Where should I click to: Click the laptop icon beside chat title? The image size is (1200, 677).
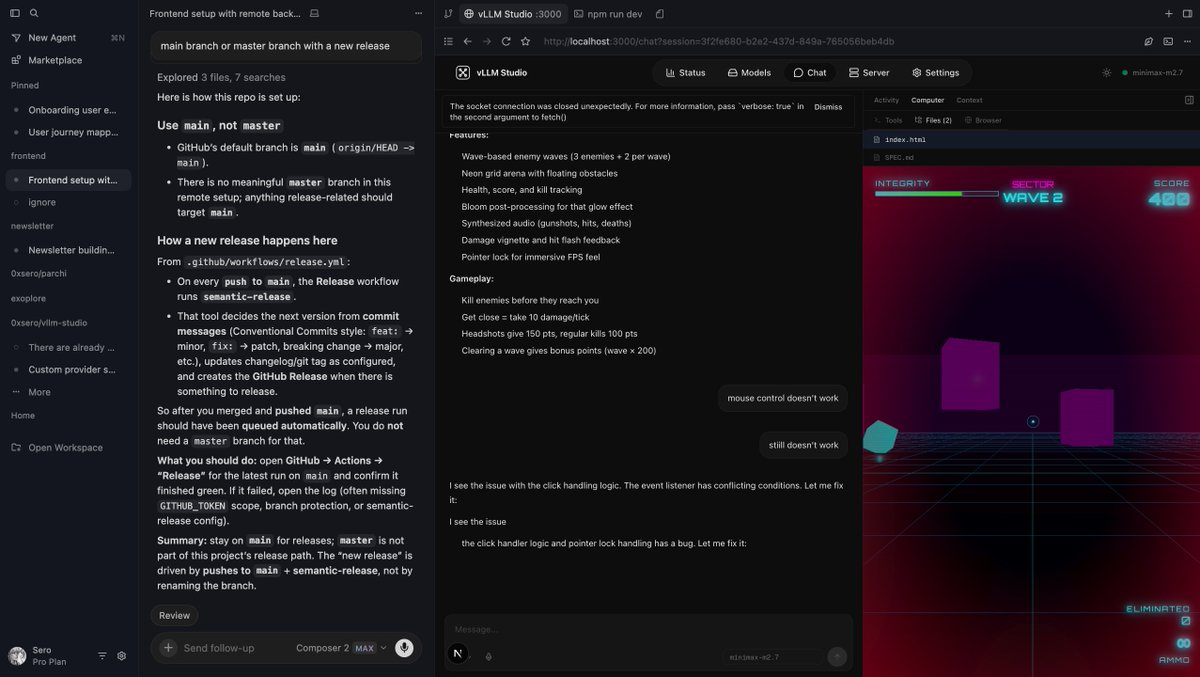(x=315, y=14)
